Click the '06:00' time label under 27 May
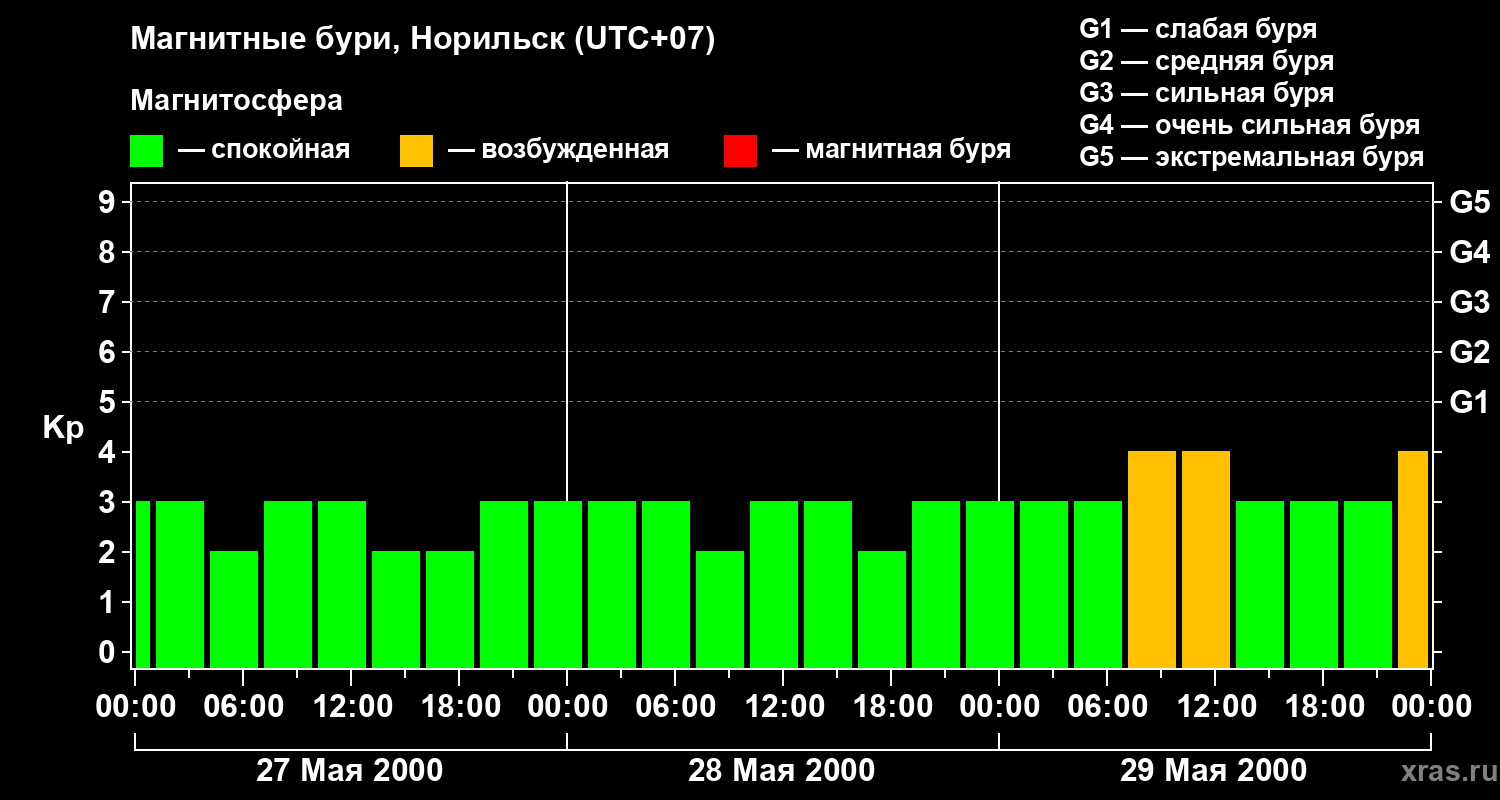The image size is (1500, 800). [243, 707]
